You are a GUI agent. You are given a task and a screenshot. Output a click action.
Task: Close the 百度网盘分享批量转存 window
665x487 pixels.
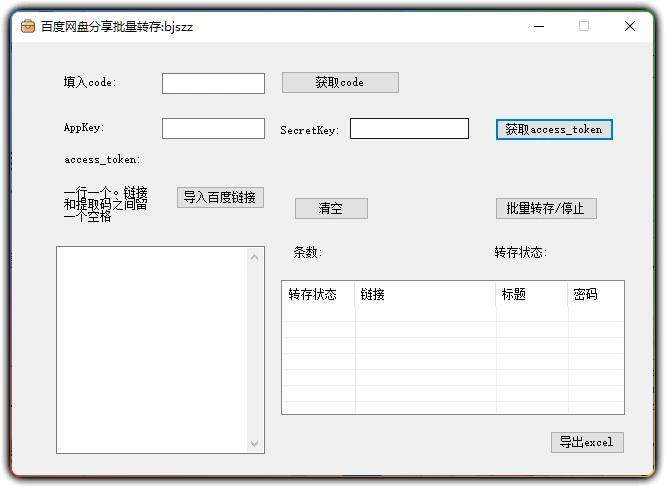click(630, 26)
